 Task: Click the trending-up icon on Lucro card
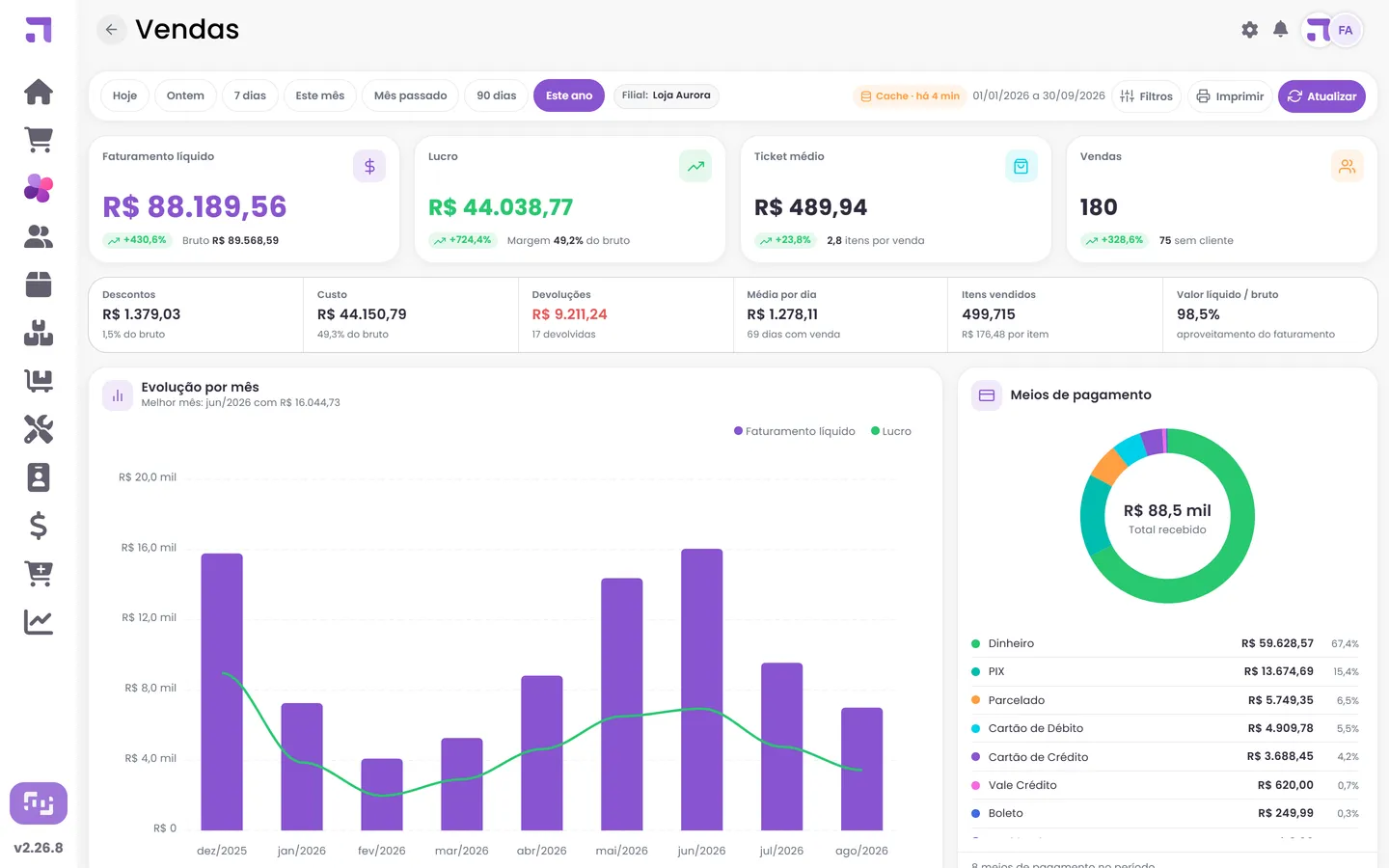click(695, 167)
